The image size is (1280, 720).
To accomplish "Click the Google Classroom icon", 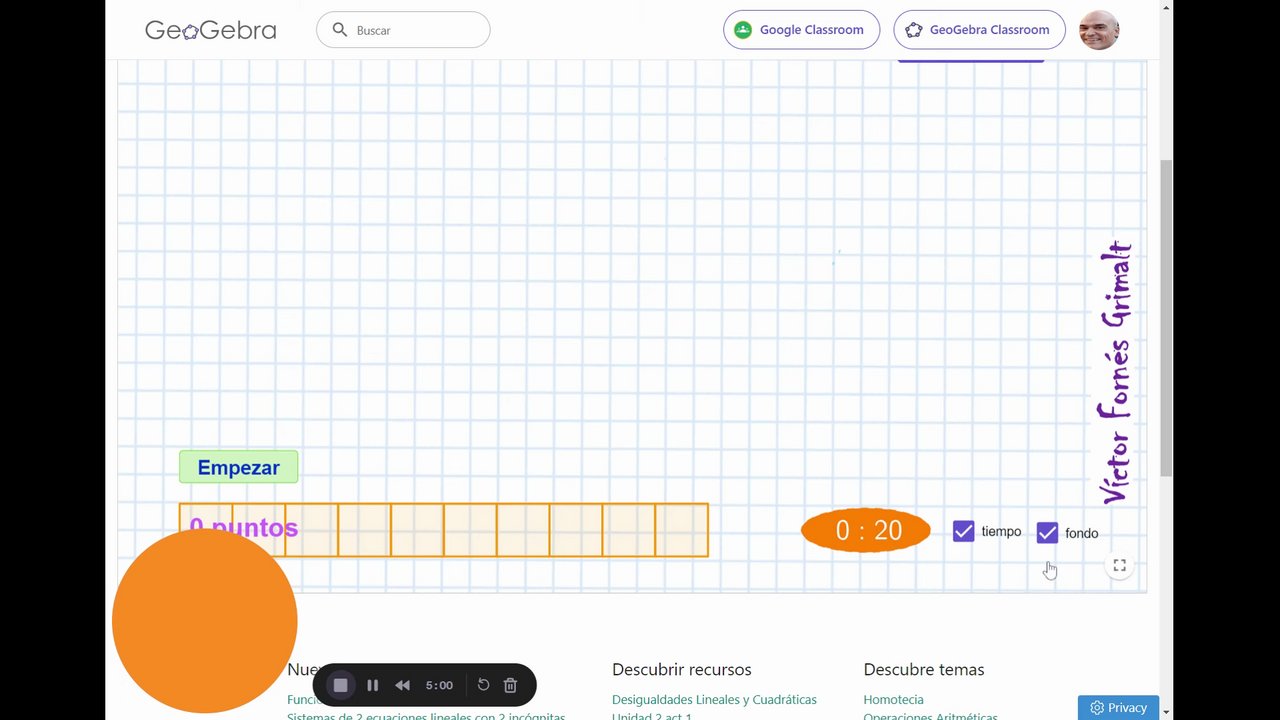I will 743,30.
